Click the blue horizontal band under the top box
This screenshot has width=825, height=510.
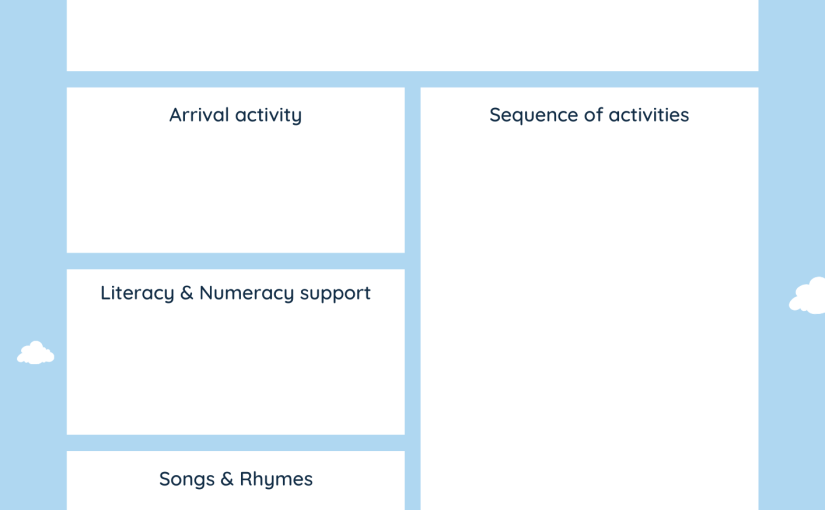(412, 79)
